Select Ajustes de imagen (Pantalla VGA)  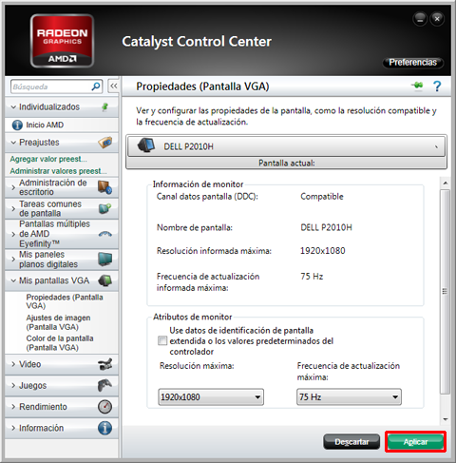[x=58, y=322]
